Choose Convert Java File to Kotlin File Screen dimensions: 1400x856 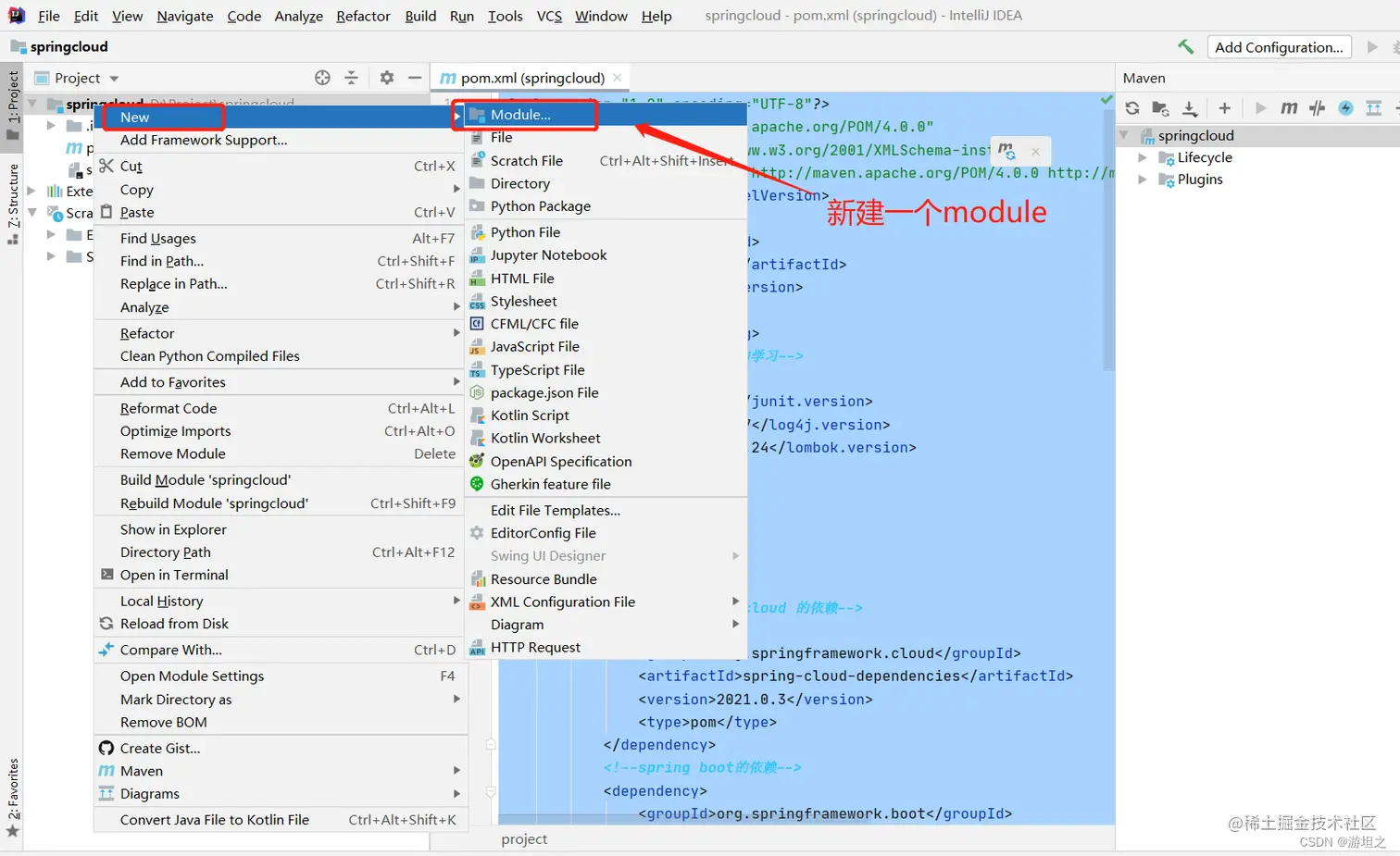pyautogui.click(x=281, y=820)
